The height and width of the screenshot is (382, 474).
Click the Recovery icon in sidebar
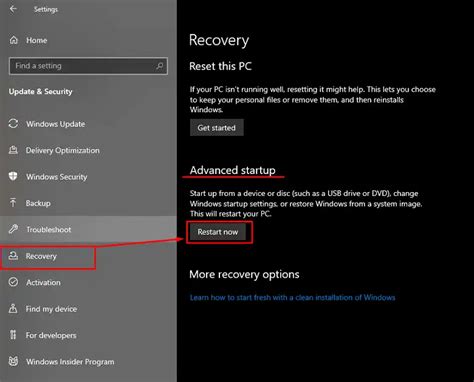coord(13,256)
